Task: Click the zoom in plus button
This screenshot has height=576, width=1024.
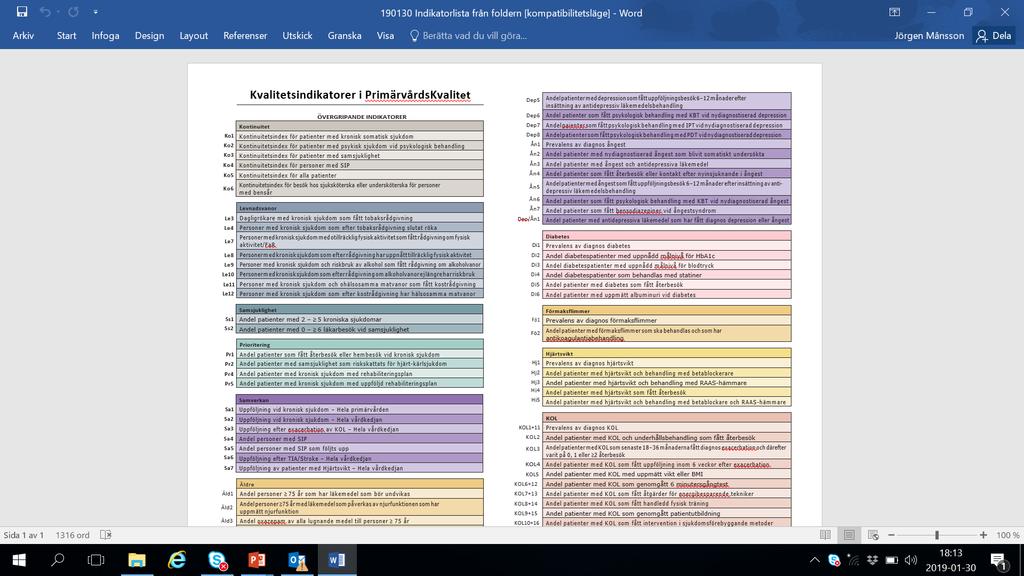Action: pyautogui.click(x=984, y=535)
